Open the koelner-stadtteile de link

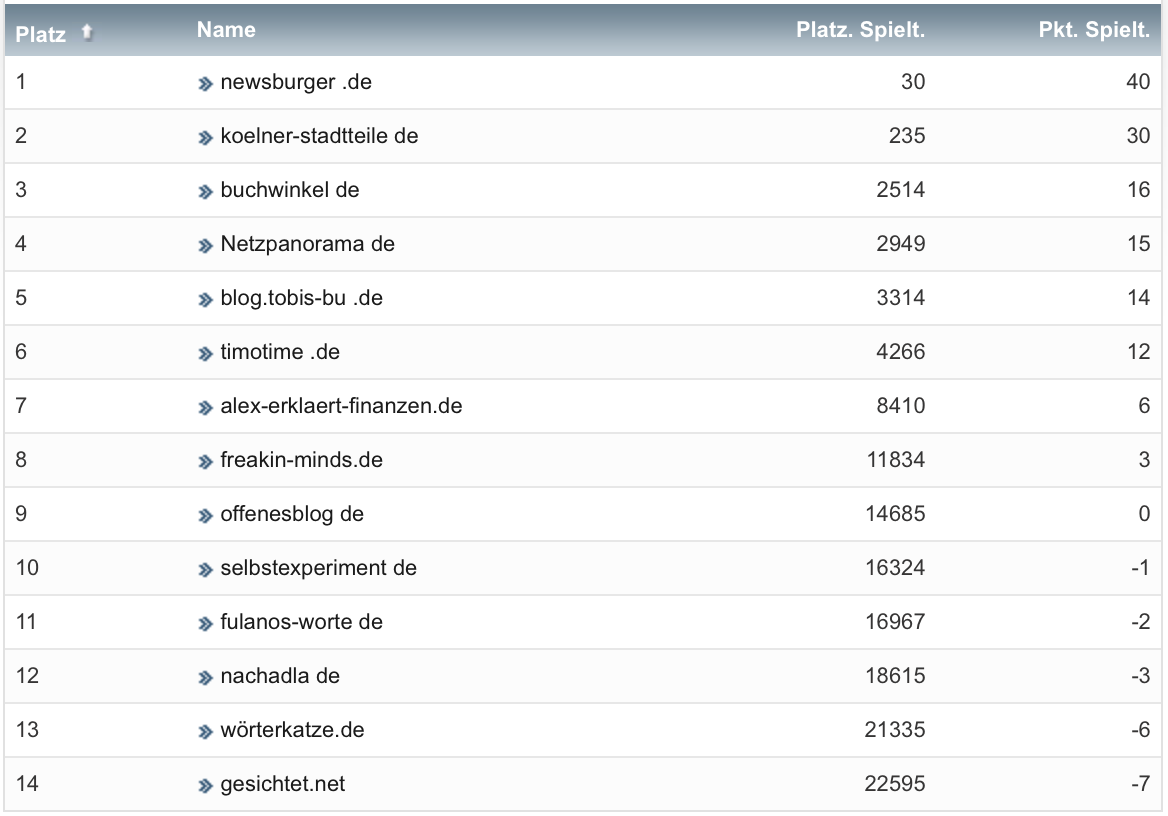coord(319,136)
